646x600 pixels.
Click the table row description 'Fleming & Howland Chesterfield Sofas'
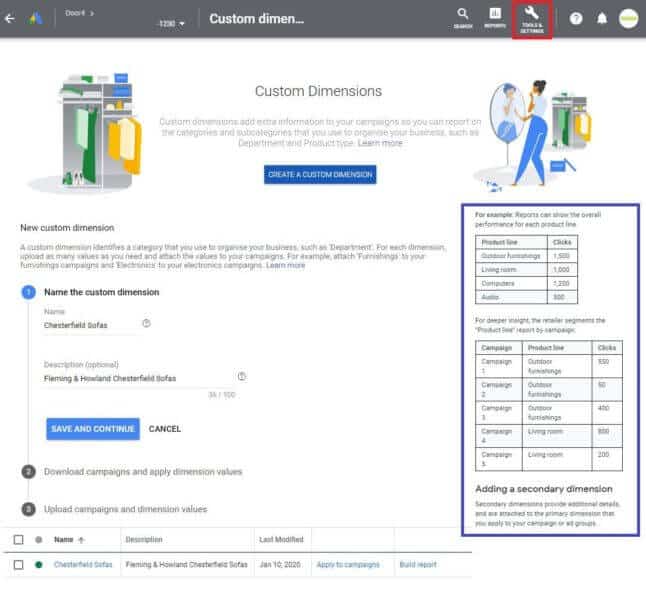[x=187, y=565]
